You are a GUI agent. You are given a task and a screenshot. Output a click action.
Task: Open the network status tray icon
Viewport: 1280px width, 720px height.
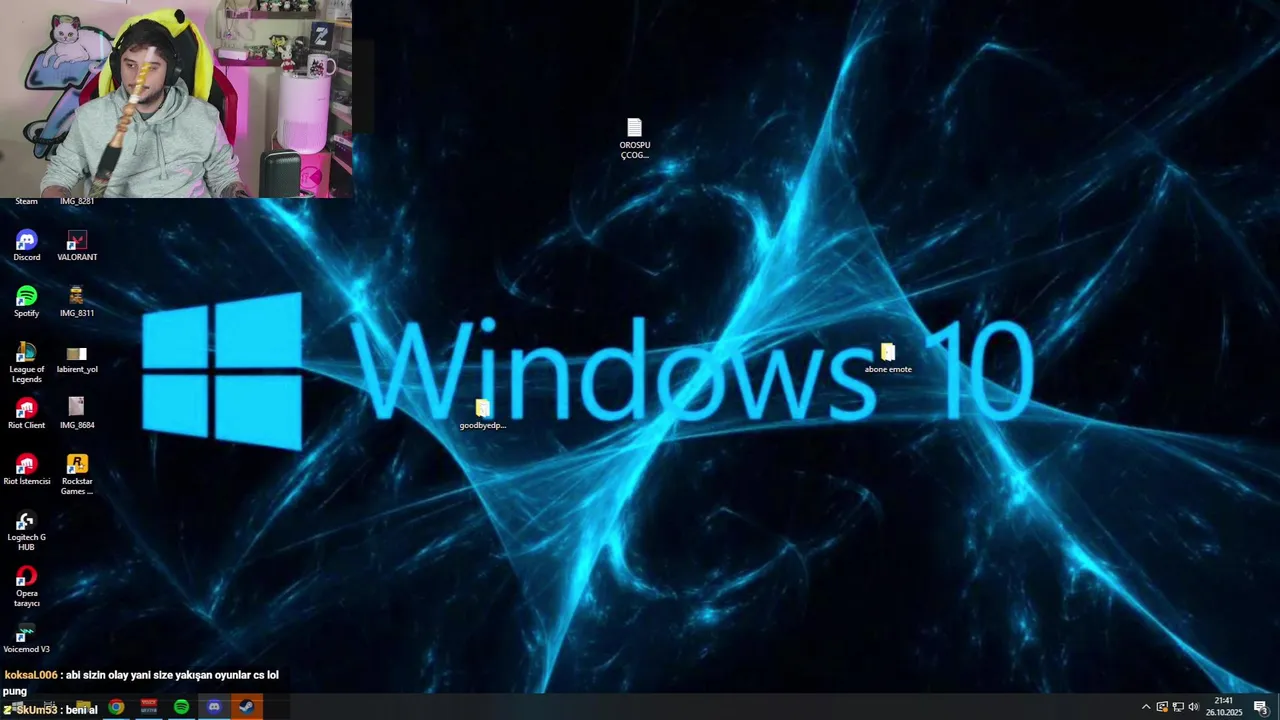[1178, 707]
